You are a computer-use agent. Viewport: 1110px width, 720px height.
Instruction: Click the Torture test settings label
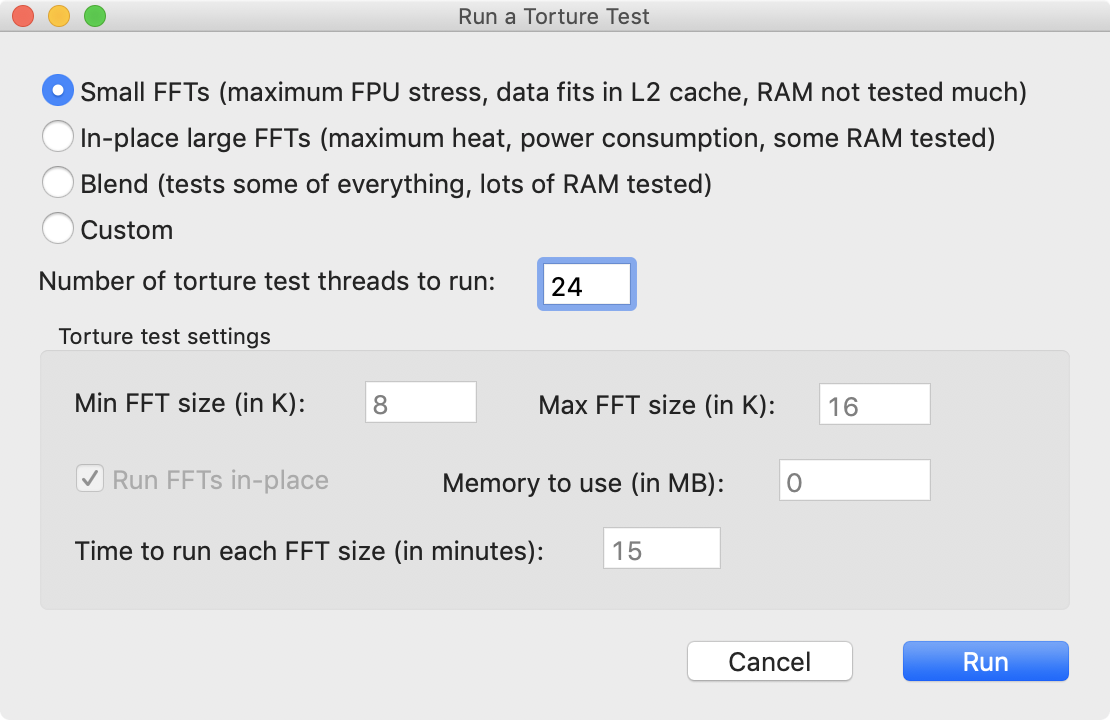pos(165,336)
